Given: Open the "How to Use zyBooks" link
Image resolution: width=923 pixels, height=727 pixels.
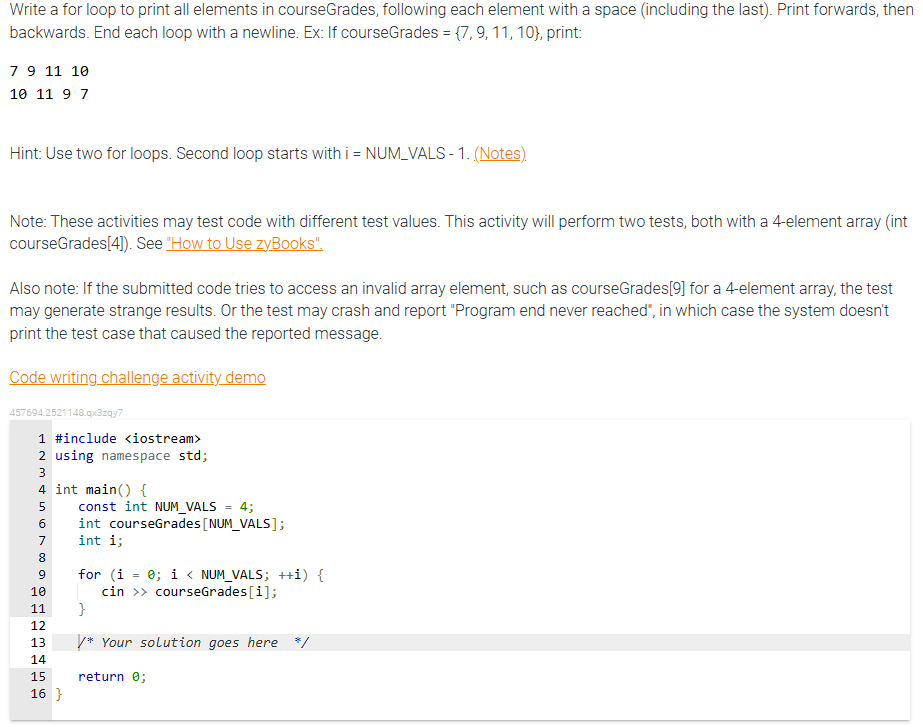Looking at the screenshot, I should (243, 243).
